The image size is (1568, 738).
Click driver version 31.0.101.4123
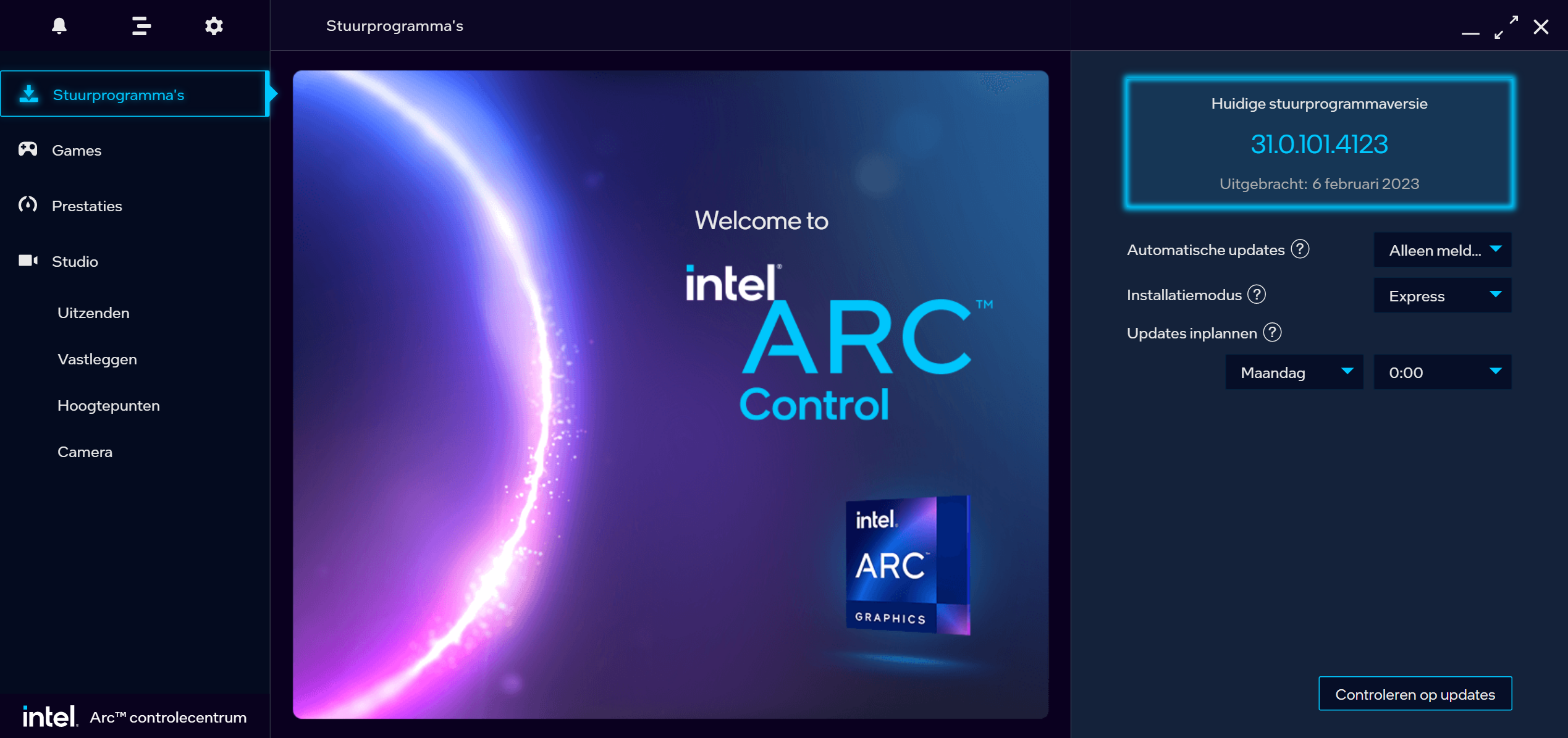point(1319,144)
